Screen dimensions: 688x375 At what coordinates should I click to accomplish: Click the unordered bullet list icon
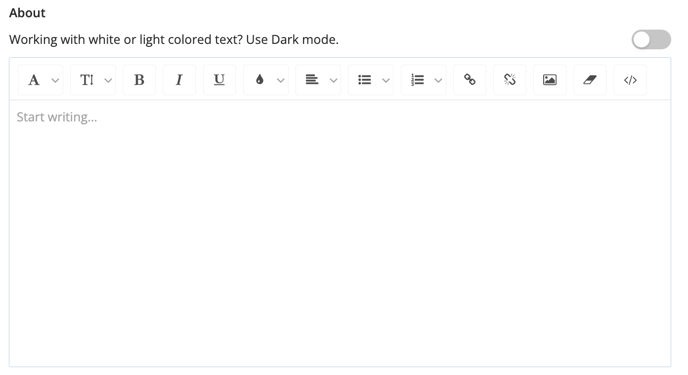[365, 80]
